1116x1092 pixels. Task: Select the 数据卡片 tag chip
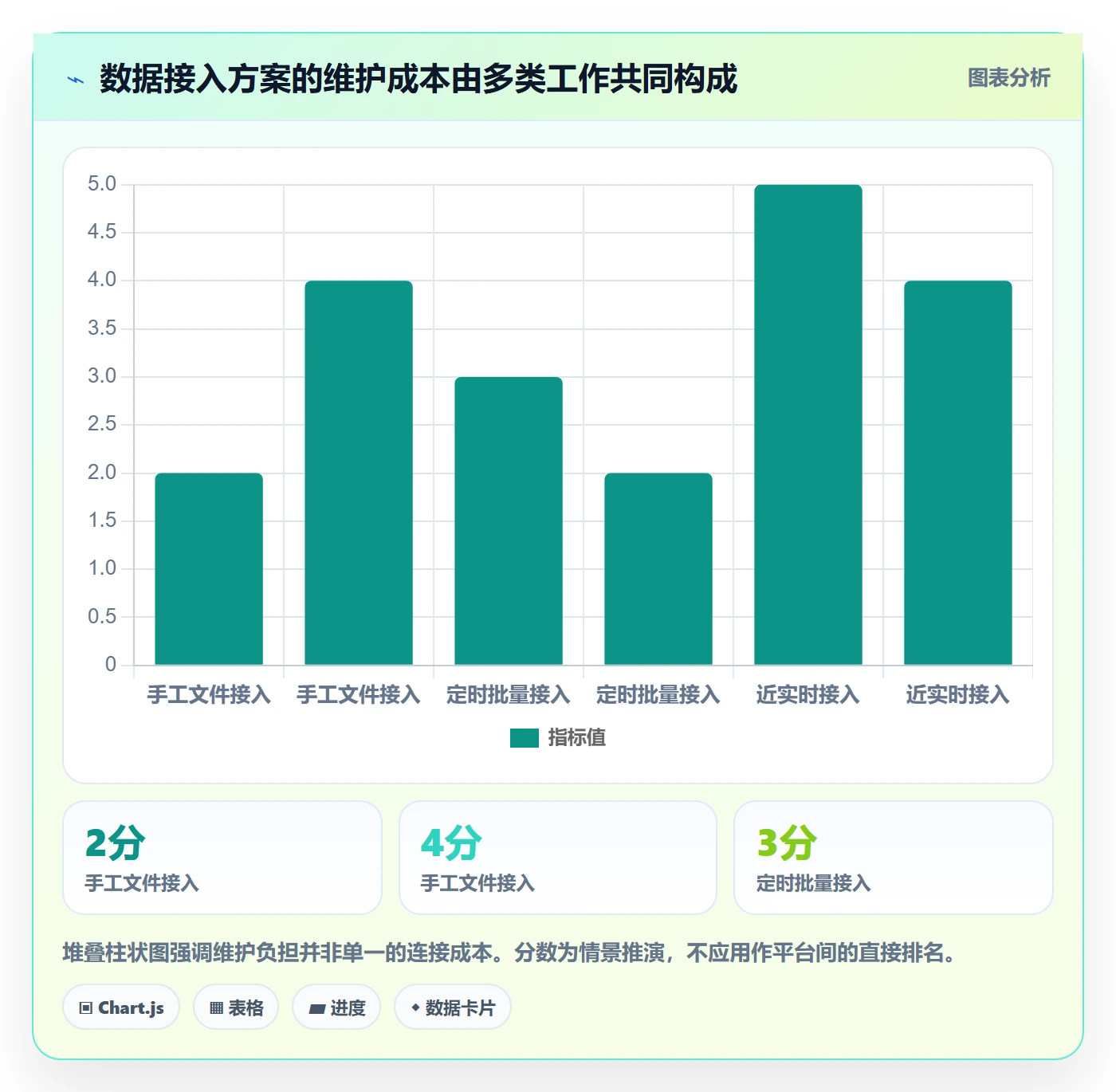(x=453, y=1008)
